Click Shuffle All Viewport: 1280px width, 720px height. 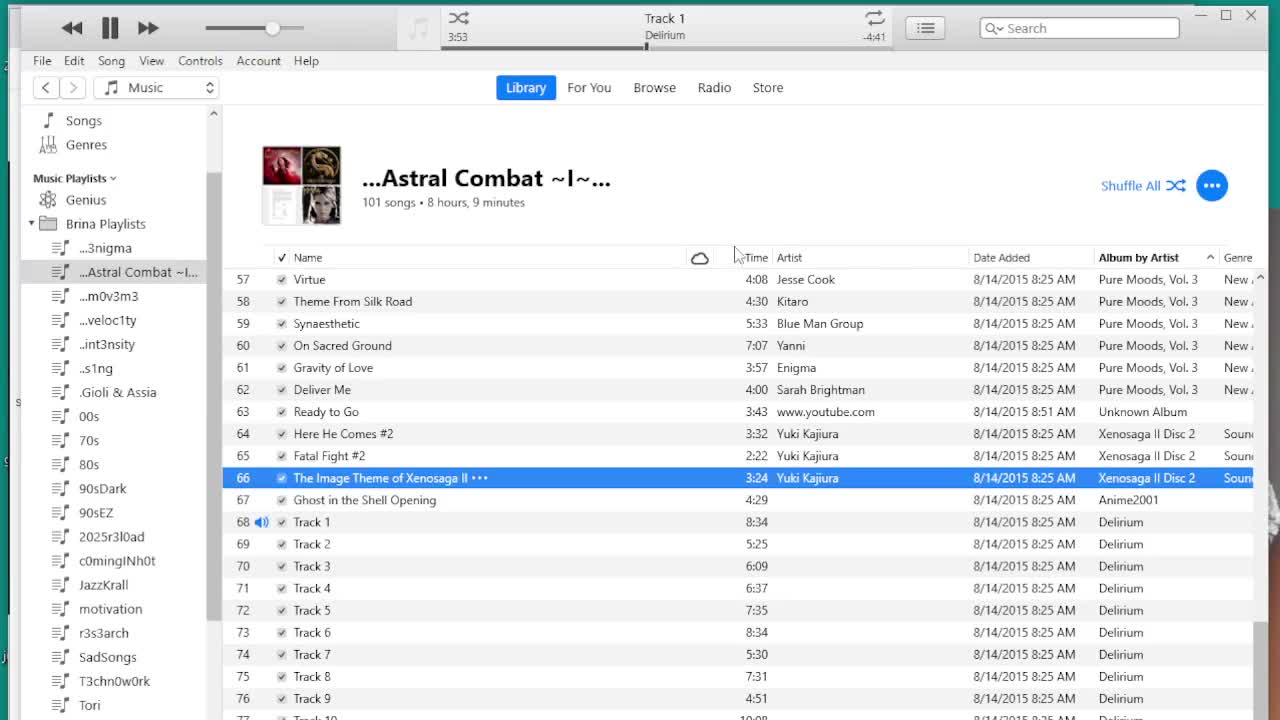[1143, 186]
